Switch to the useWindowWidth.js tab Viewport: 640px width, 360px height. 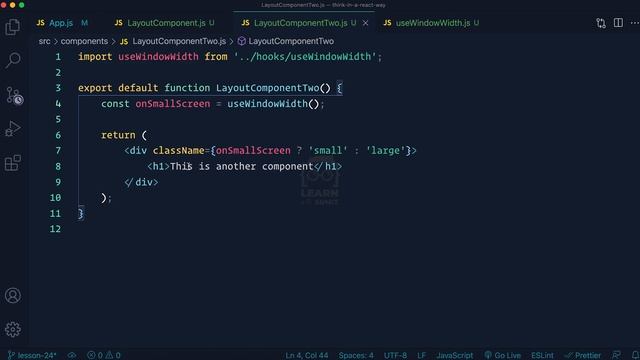coord(431,23)
